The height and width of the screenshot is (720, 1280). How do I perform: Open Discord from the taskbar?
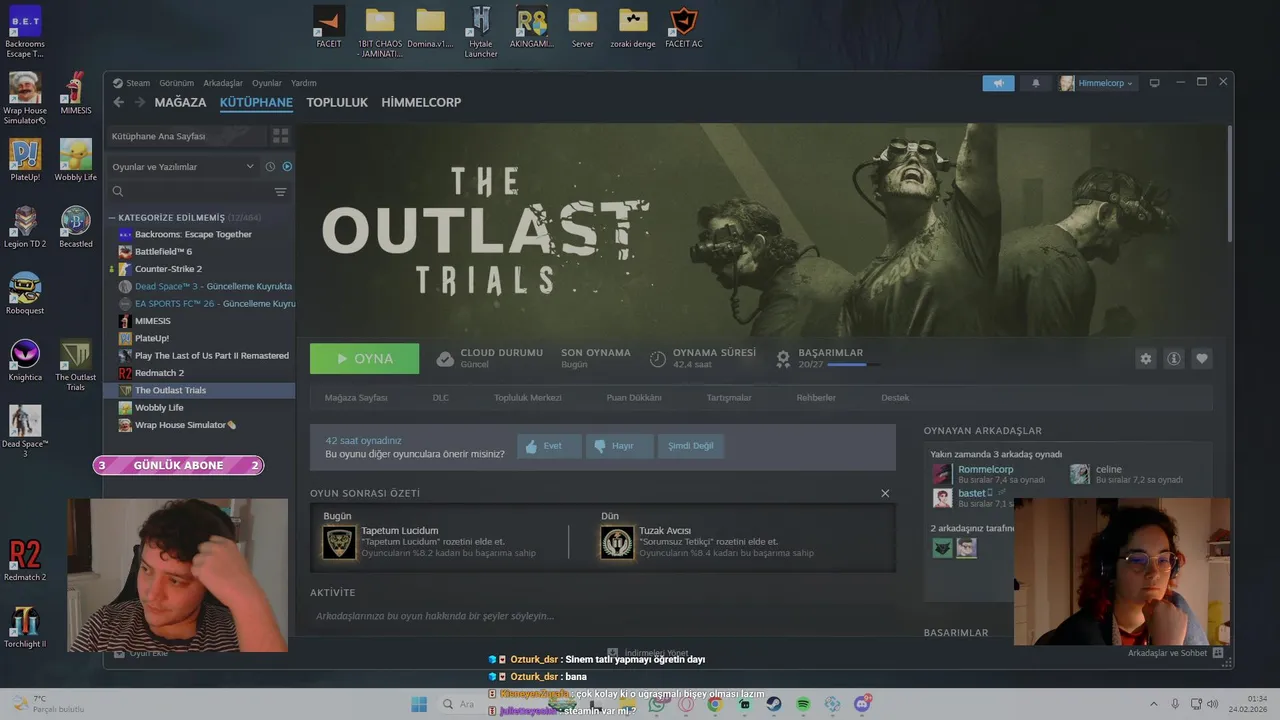point(863,704)
